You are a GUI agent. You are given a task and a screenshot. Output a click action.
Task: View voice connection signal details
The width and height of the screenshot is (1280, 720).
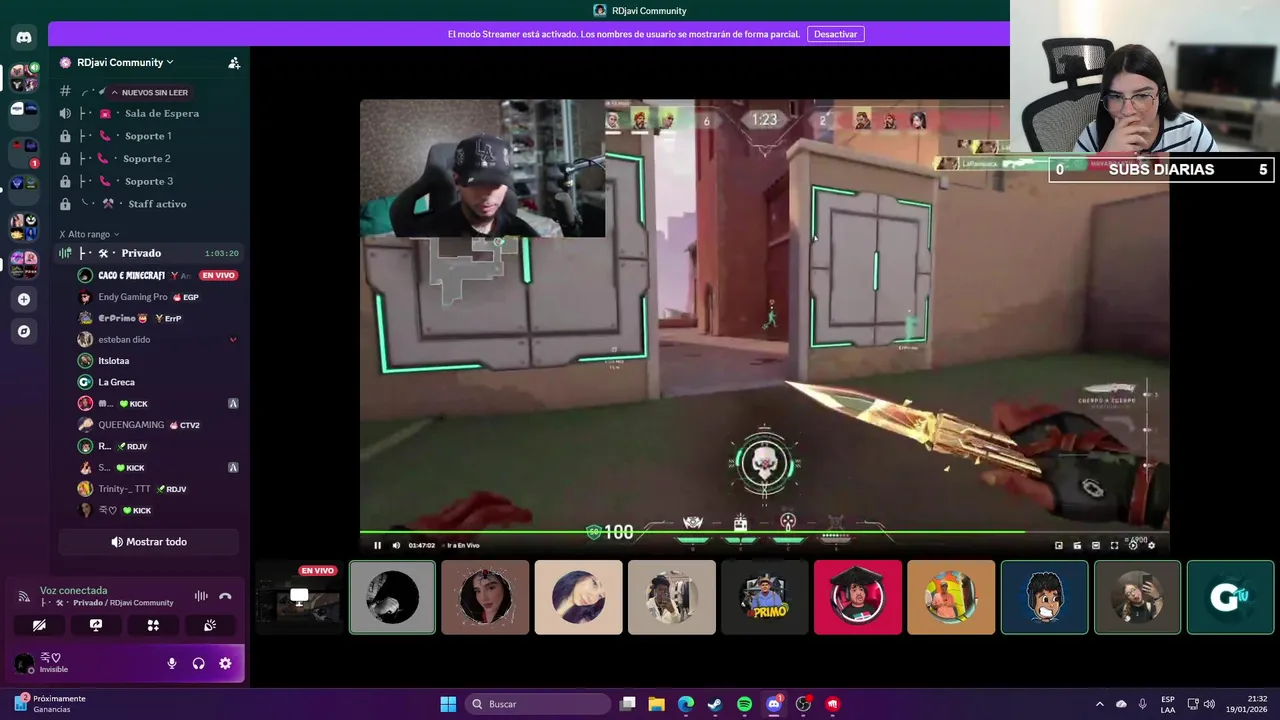tap(24, 596)
